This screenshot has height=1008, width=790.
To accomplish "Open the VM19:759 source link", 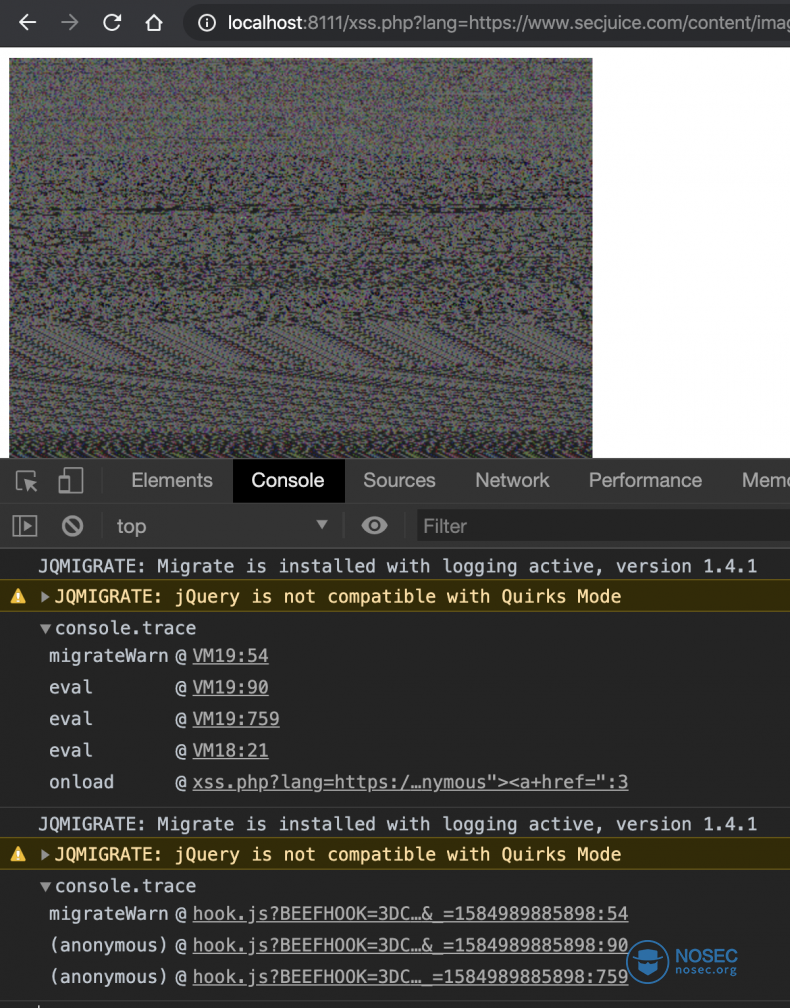I will 236,719.
